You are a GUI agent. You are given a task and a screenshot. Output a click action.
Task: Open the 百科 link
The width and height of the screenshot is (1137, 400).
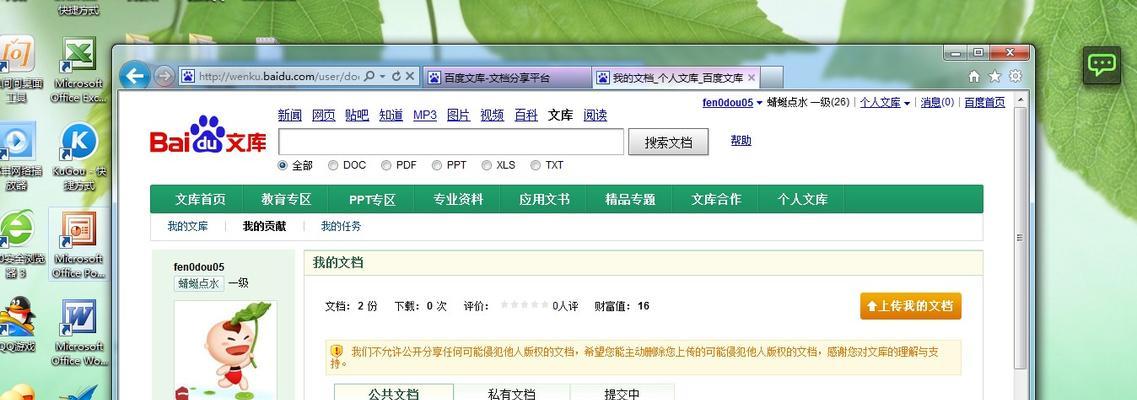pyautogui.click(x=526, y=115)
